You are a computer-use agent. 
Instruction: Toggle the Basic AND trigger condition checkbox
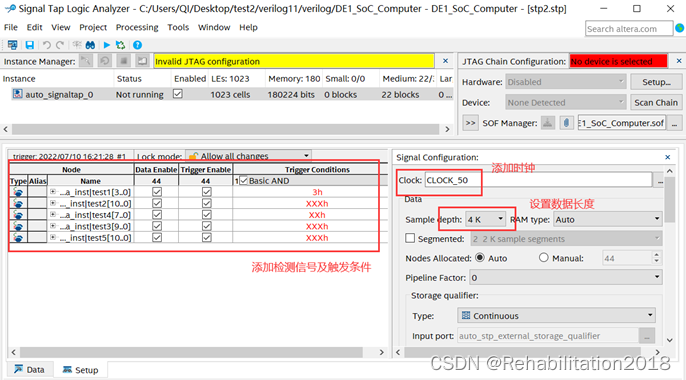tap(244, 181)
